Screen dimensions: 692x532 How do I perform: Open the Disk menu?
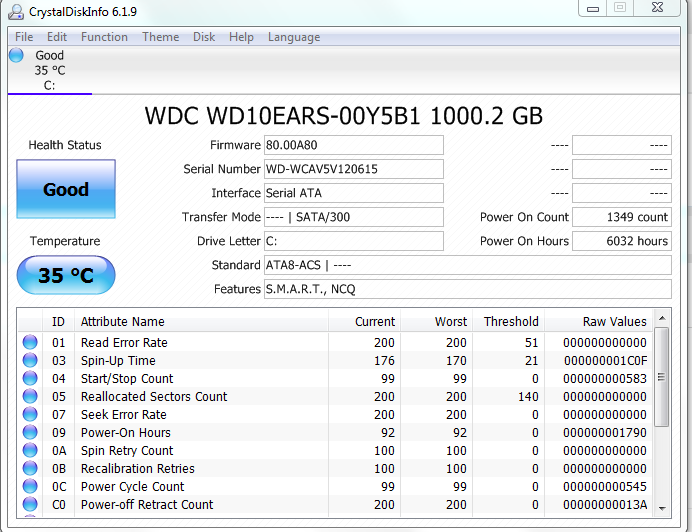point(204,37)
